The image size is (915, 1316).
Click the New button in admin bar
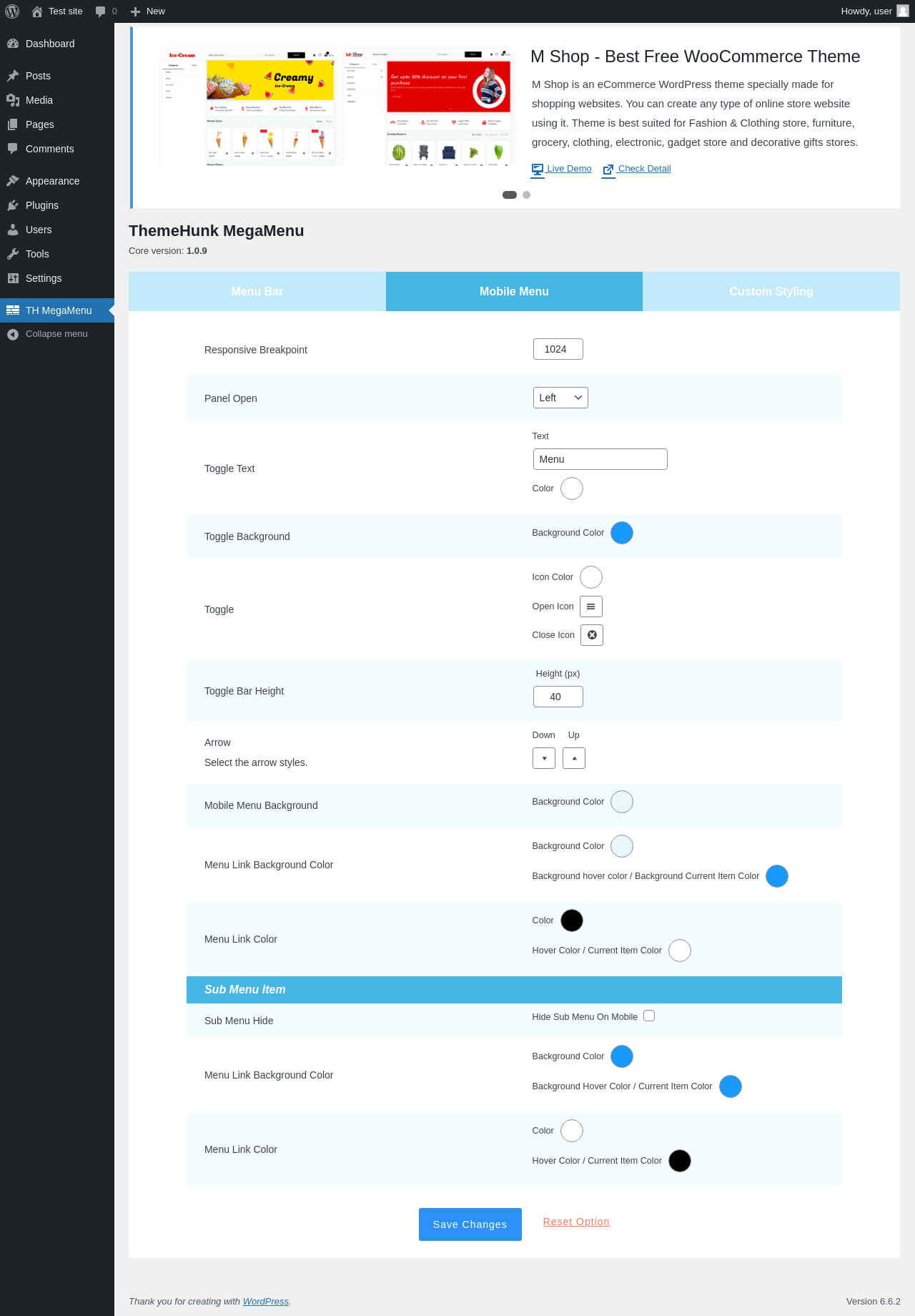tap(148, 11)
